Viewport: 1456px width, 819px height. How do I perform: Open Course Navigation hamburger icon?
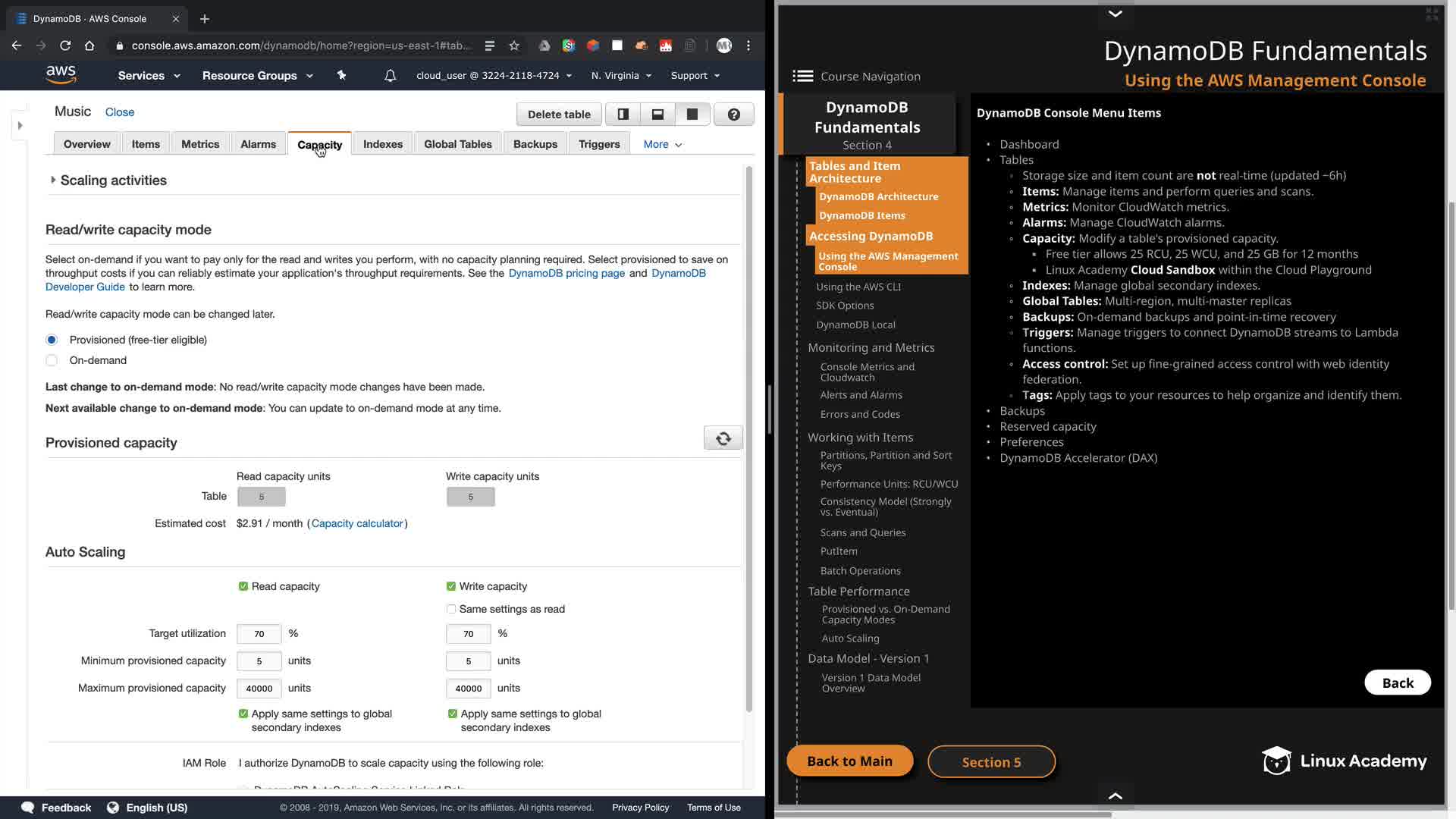pos(802,76)
